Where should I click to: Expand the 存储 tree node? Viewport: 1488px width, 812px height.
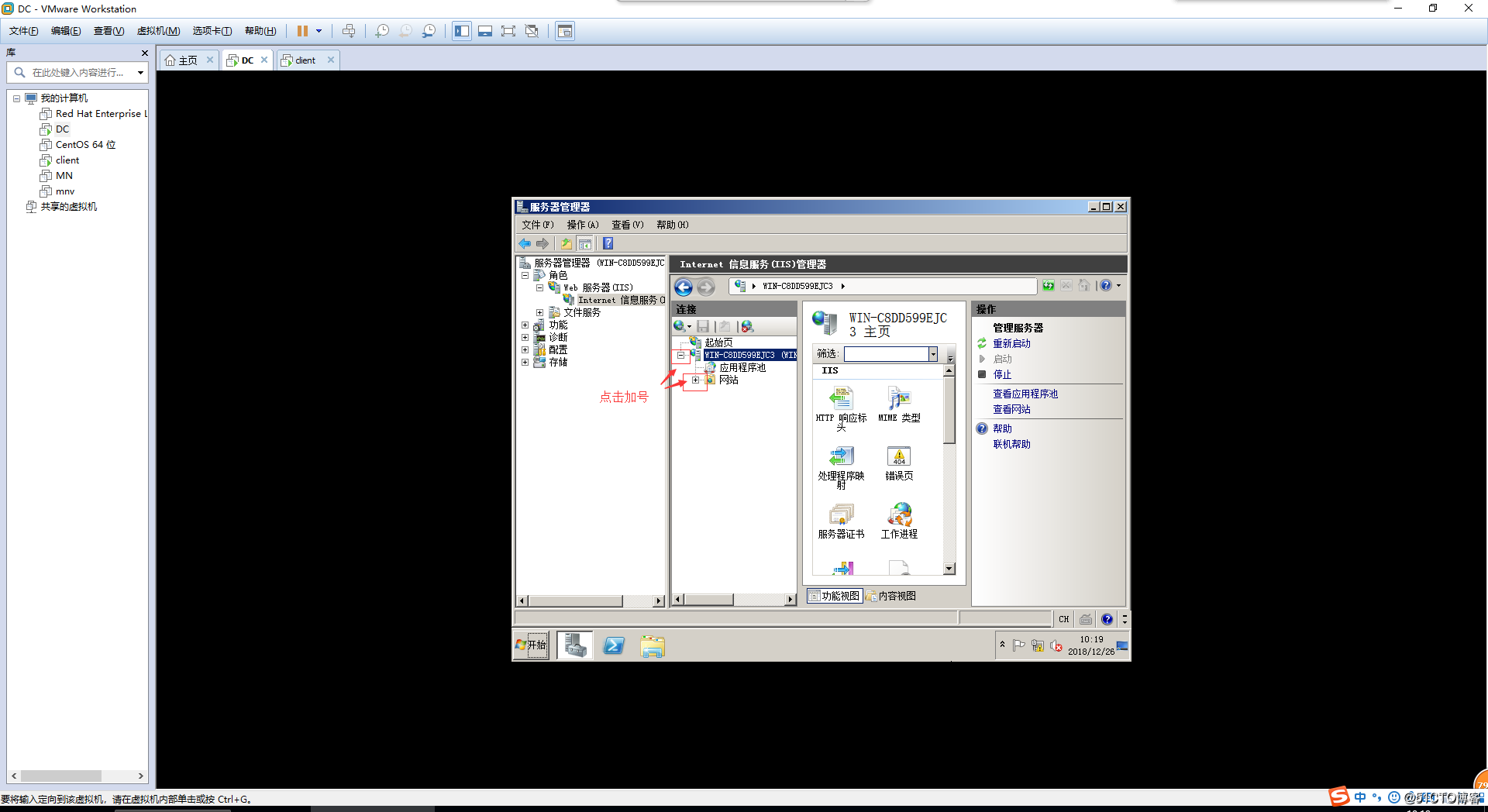(x=525, y=363)
